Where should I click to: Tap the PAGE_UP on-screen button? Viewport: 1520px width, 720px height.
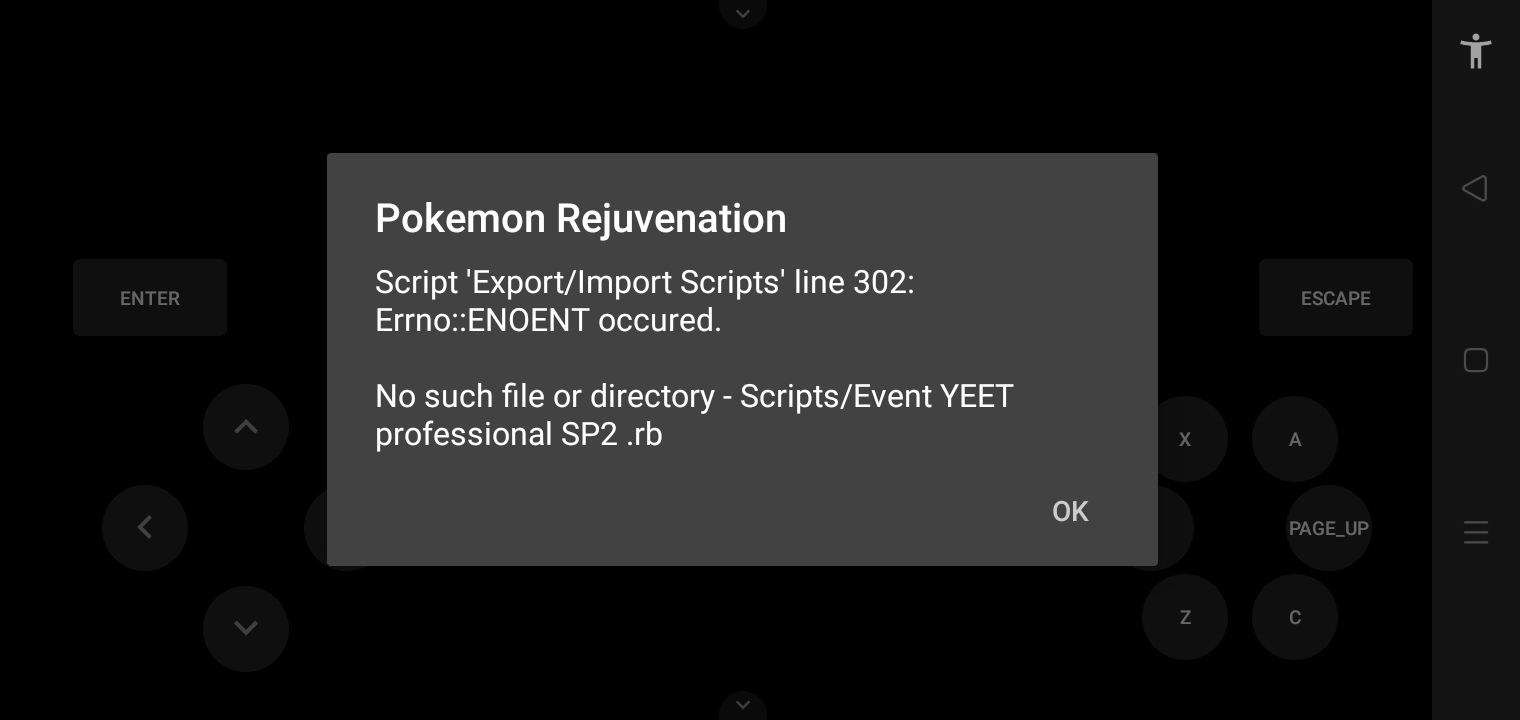1329,528
